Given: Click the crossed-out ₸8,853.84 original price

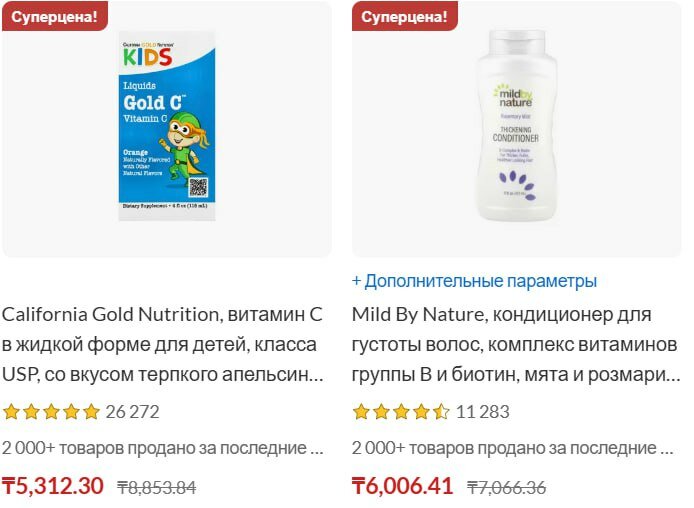Looking at the screenshot, I should [x=157, y=488].
